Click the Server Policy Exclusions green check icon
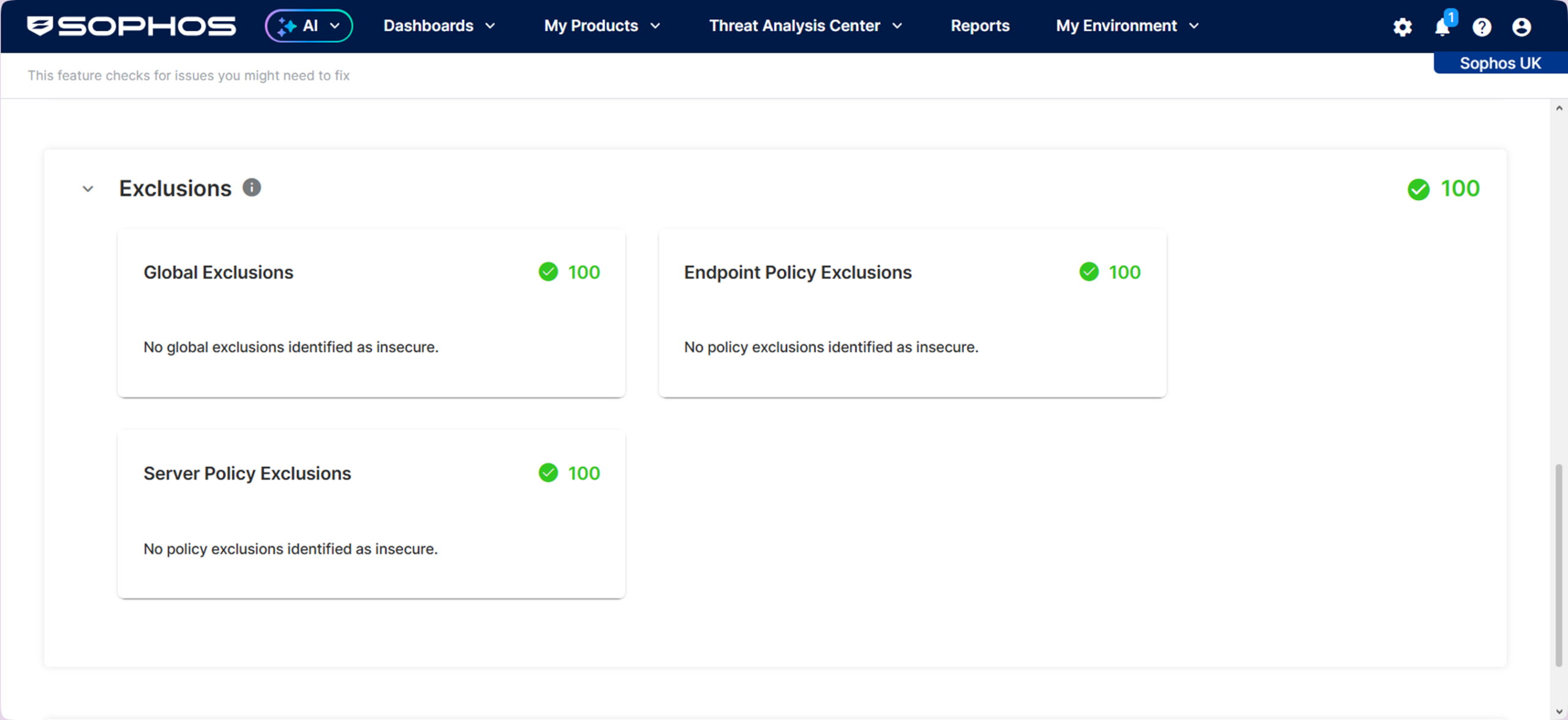Screen dimensions: 1568x720 [x=548, y=473]
